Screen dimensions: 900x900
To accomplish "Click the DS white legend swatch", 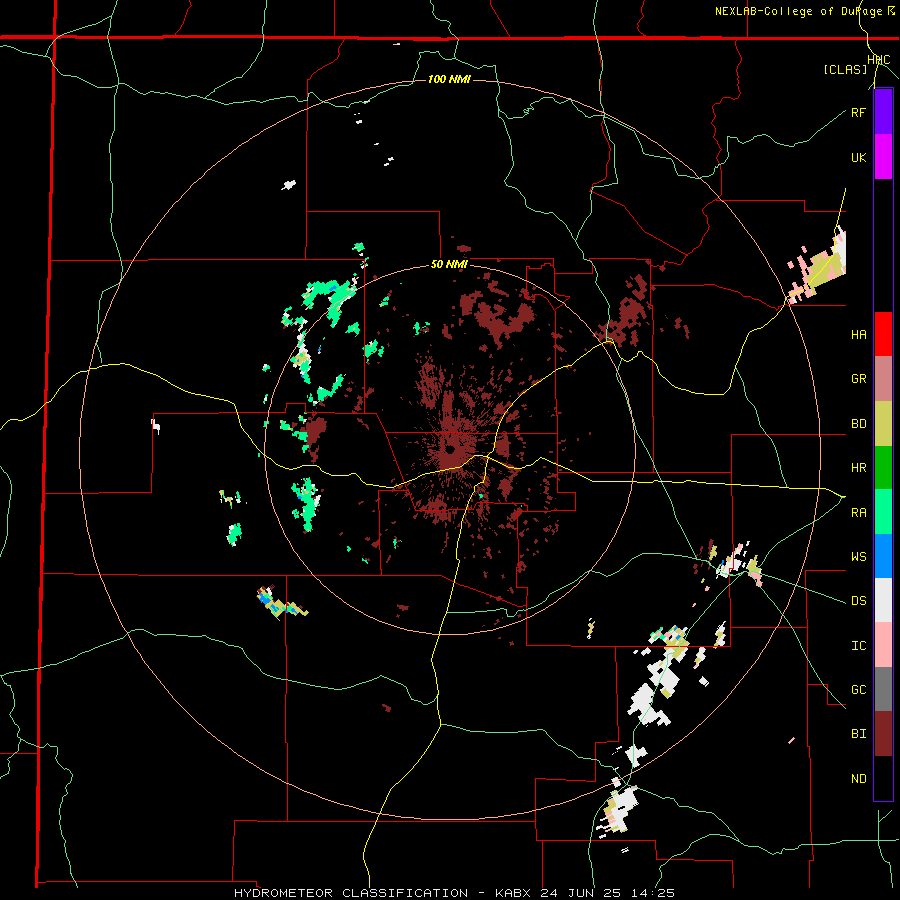I will pos(883,600).
